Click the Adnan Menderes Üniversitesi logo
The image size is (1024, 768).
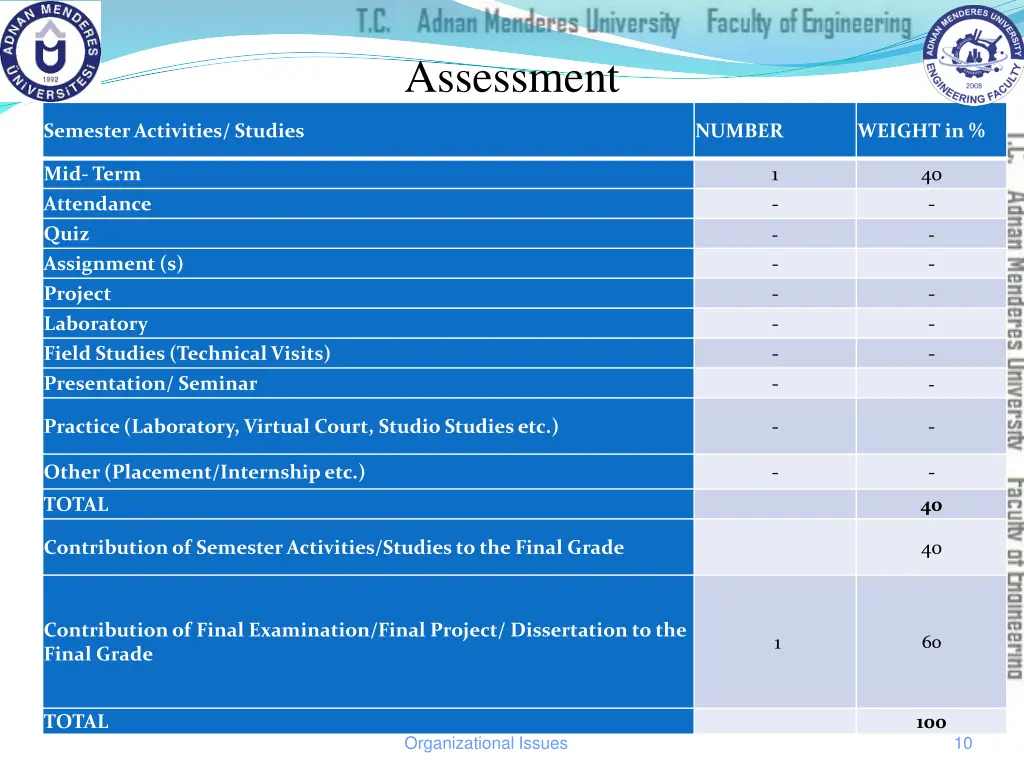(50, 50)
